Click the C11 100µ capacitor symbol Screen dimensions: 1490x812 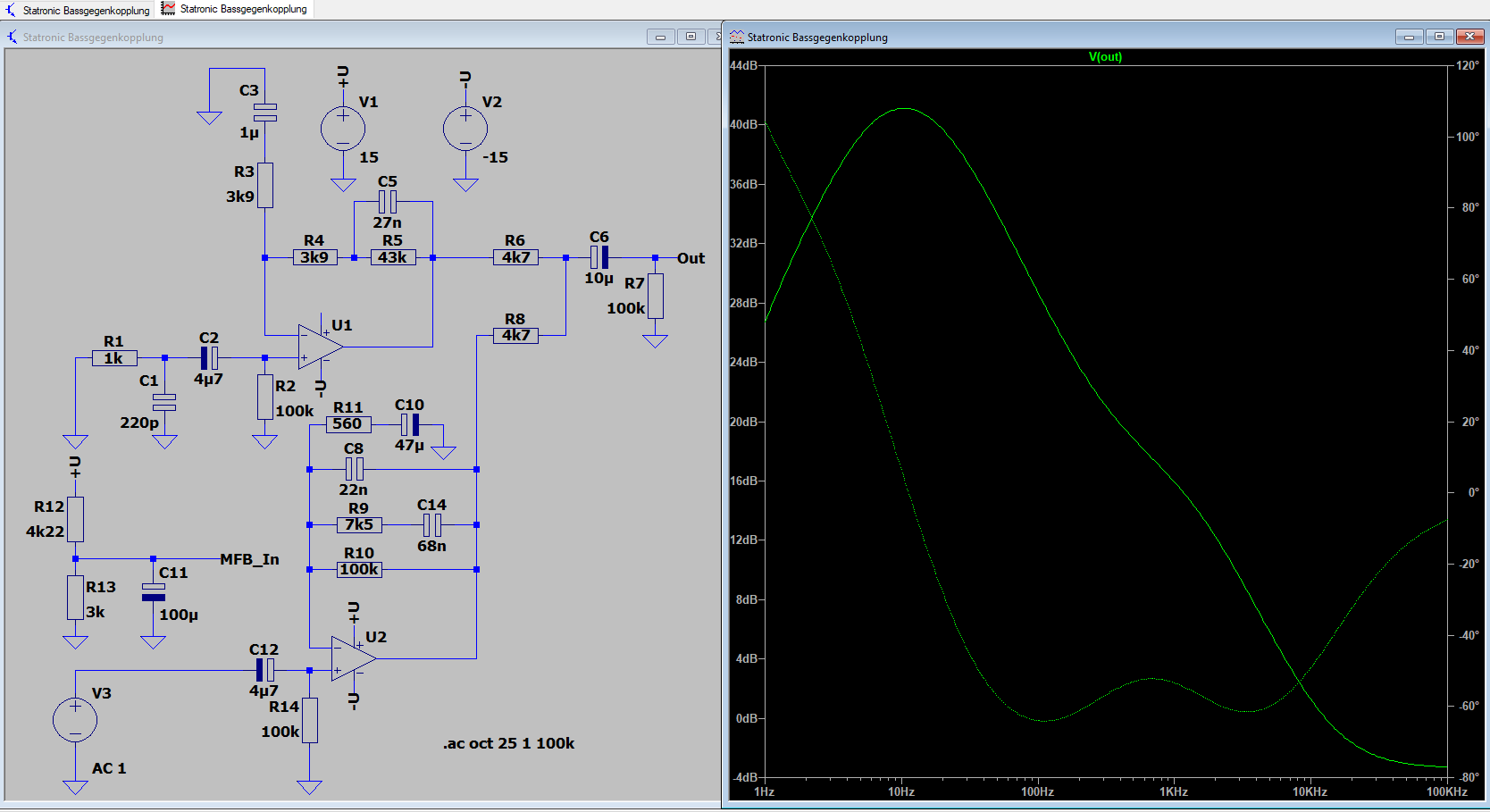pos(154,592)
